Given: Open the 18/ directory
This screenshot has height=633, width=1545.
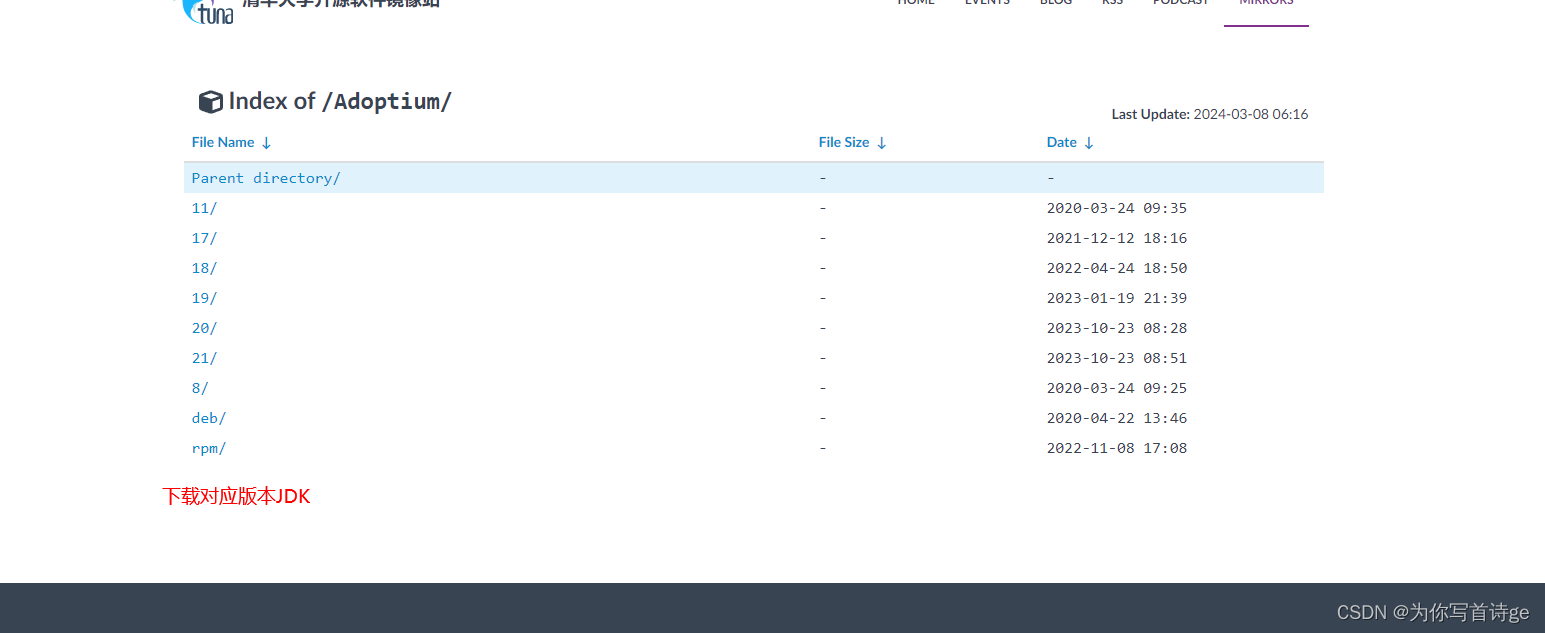Looking at the screenshot, I should click(204, 268).
